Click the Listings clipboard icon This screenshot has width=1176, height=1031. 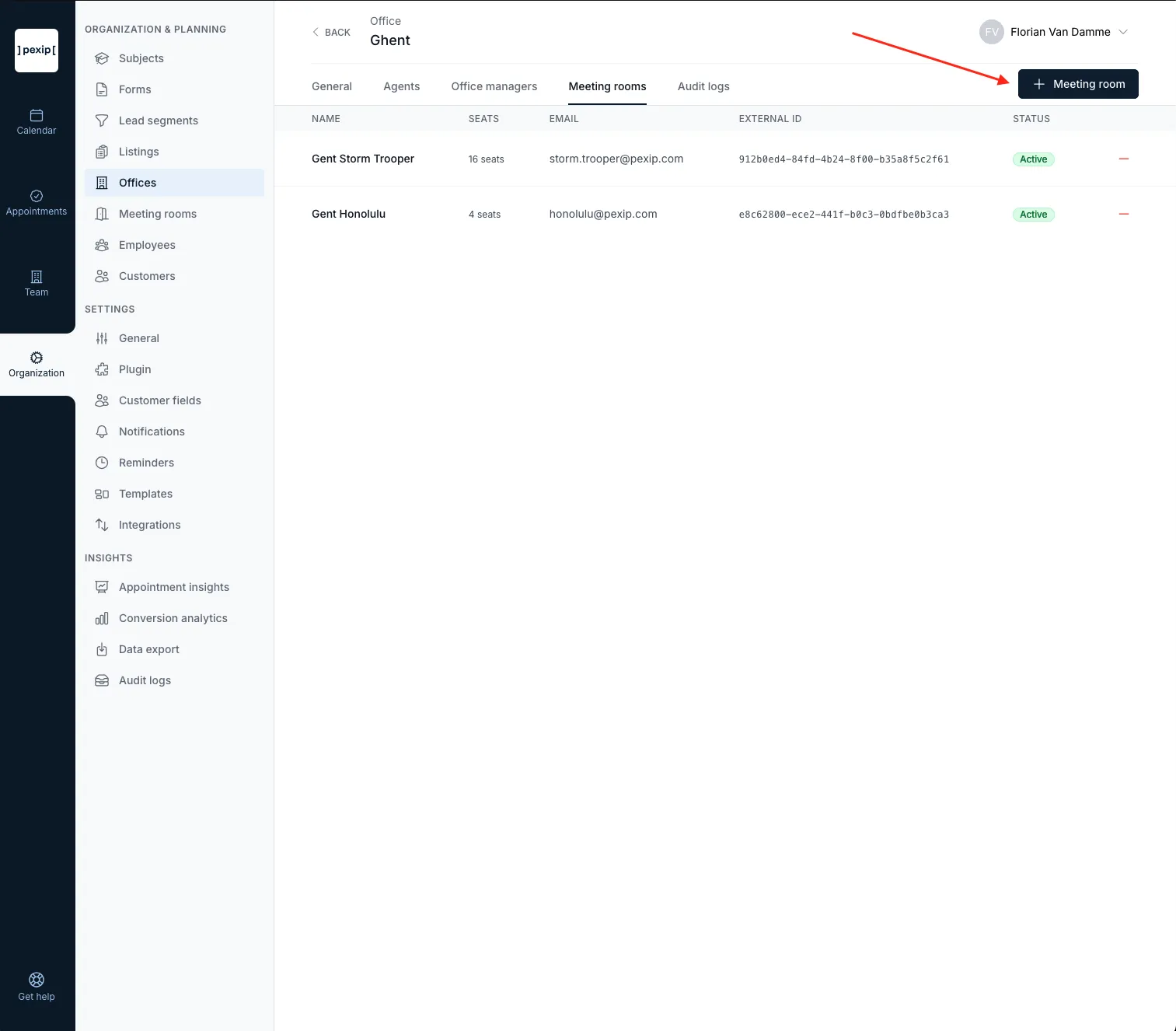[x=102, y=152]
